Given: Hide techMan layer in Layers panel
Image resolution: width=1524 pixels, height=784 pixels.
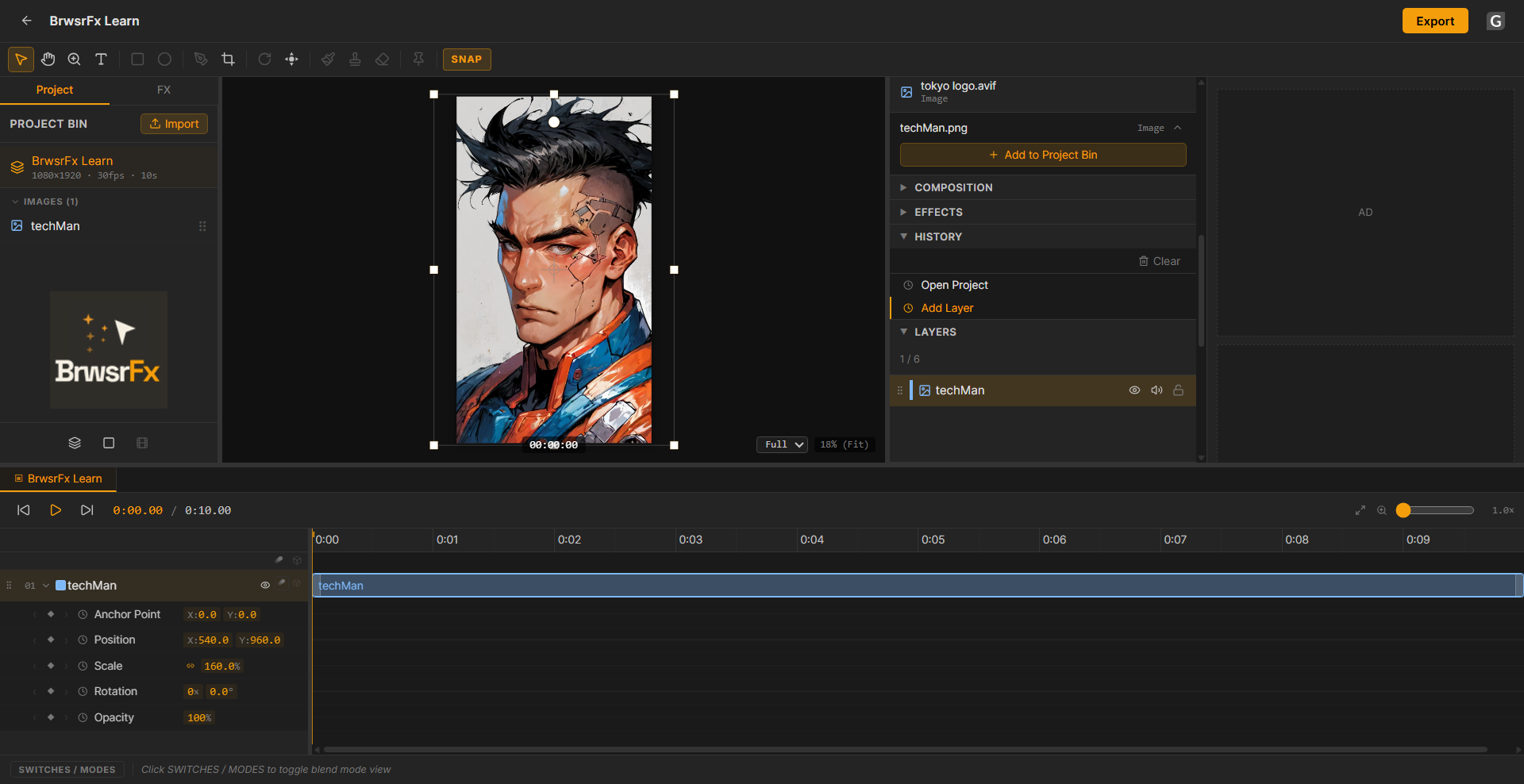Looking at the screenshot, I should coord(1134,390).
